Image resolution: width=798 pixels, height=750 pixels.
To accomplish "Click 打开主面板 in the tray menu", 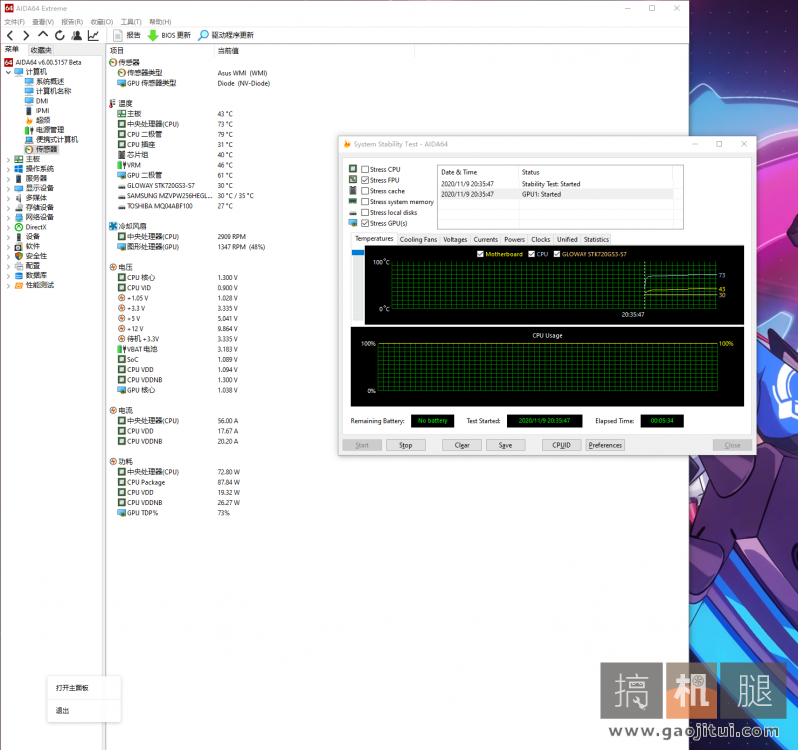I will tap(84, 688).
